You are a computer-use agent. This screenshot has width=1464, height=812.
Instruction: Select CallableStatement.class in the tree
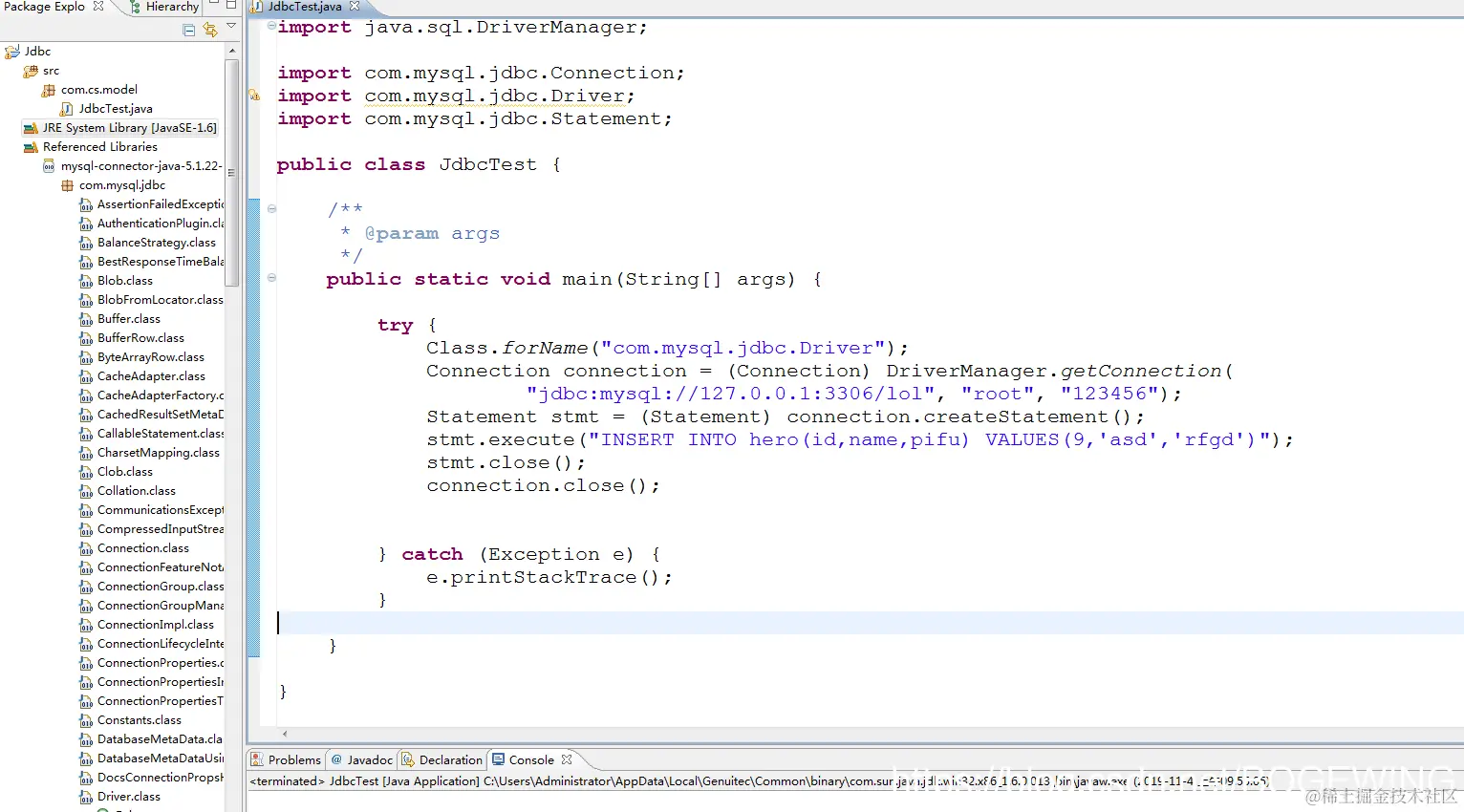[161, 434]
